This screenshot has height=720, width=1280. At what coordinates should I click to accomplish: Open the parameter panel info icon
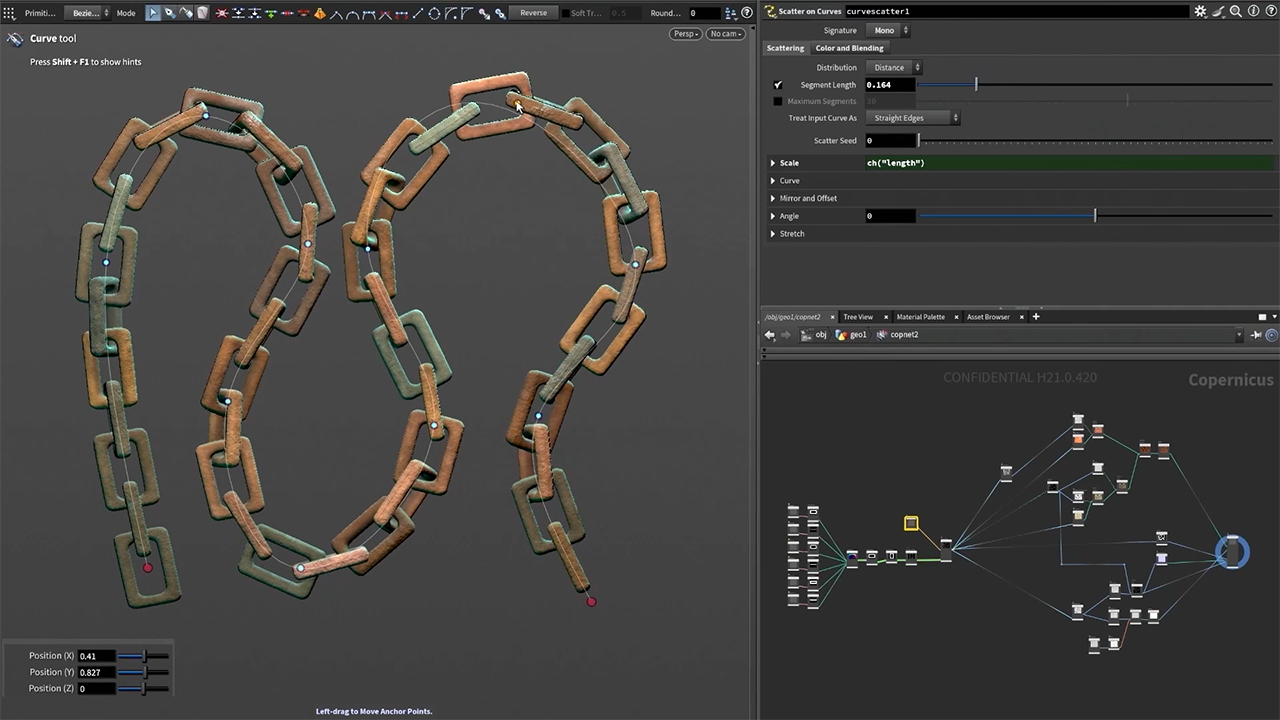[x=1253, y=11]
